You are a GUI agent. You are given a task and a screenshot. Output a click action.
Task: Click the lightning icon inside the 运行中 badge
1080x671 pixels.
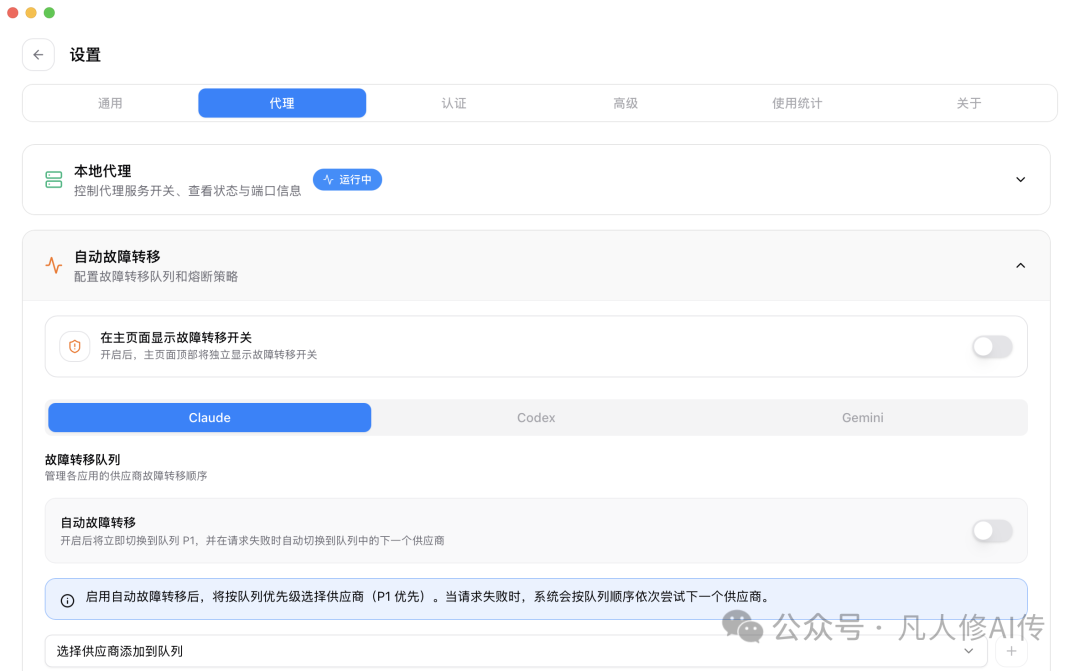pyautogui.click(x=330, y=180)
